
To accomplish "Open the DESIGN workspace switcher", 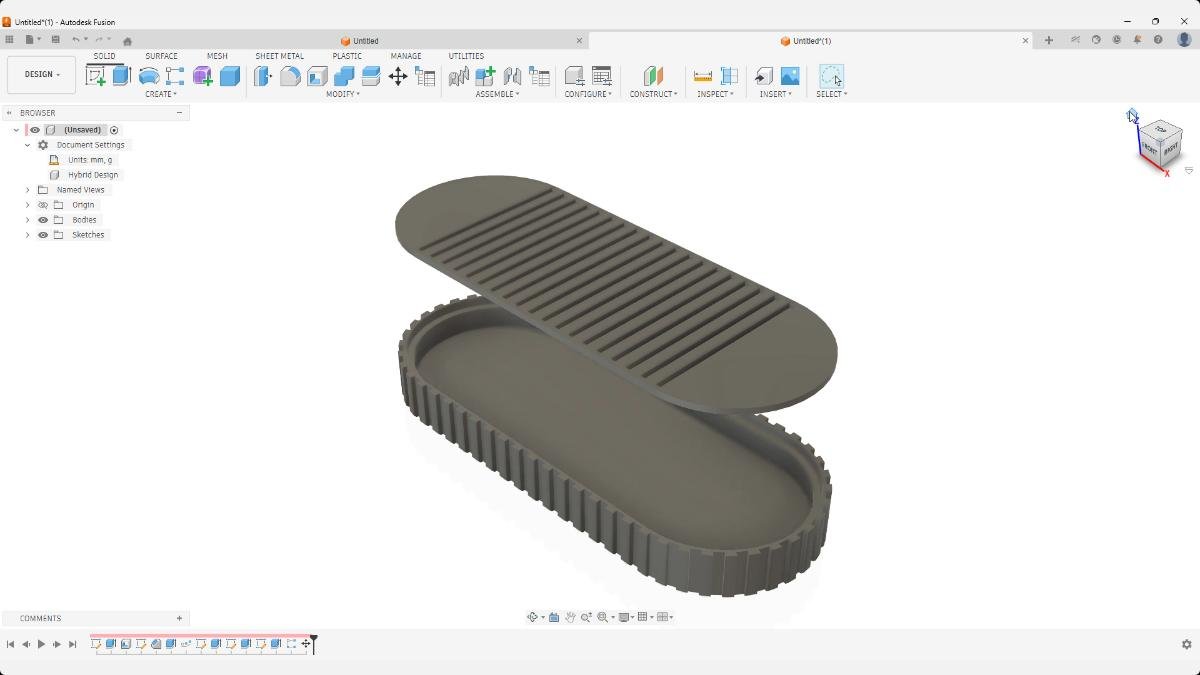I will point(40,74).
